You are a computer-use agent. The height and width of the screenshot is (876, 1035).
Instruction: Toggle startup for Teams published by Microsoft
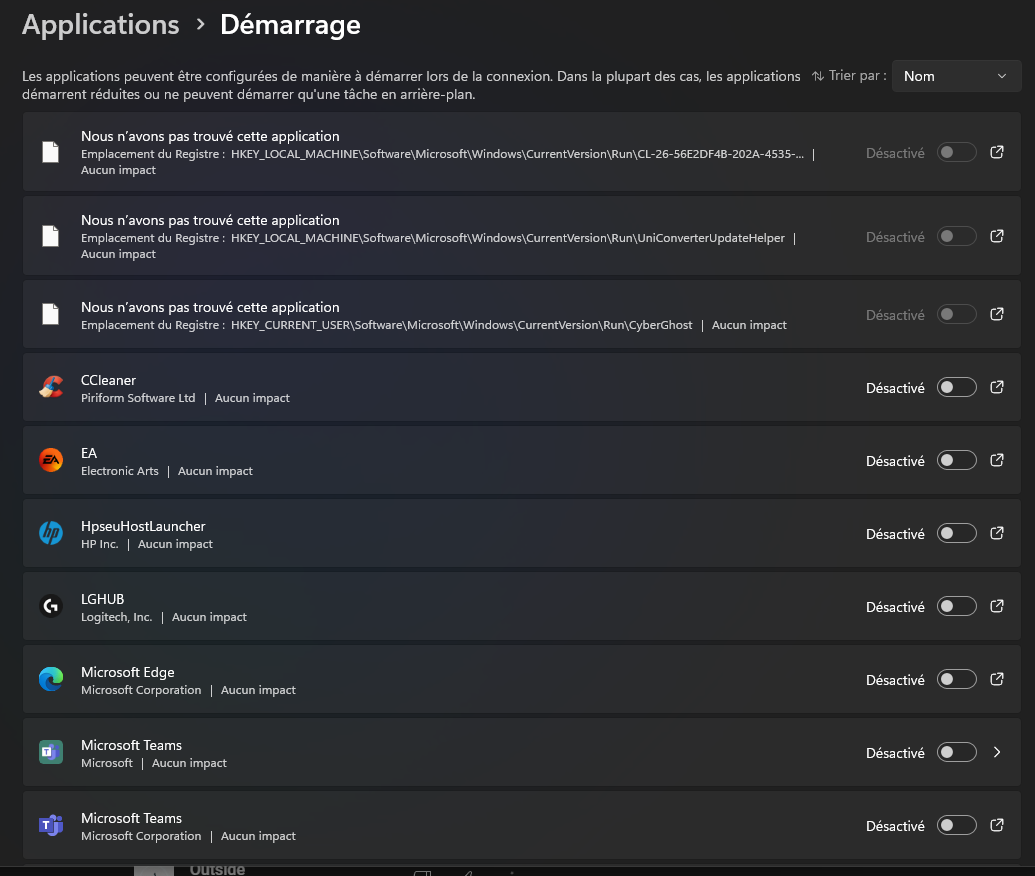point(956,753)
